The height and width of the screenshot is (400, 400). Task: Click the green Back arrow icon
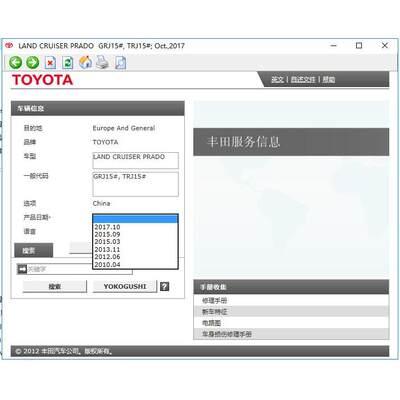15,62
